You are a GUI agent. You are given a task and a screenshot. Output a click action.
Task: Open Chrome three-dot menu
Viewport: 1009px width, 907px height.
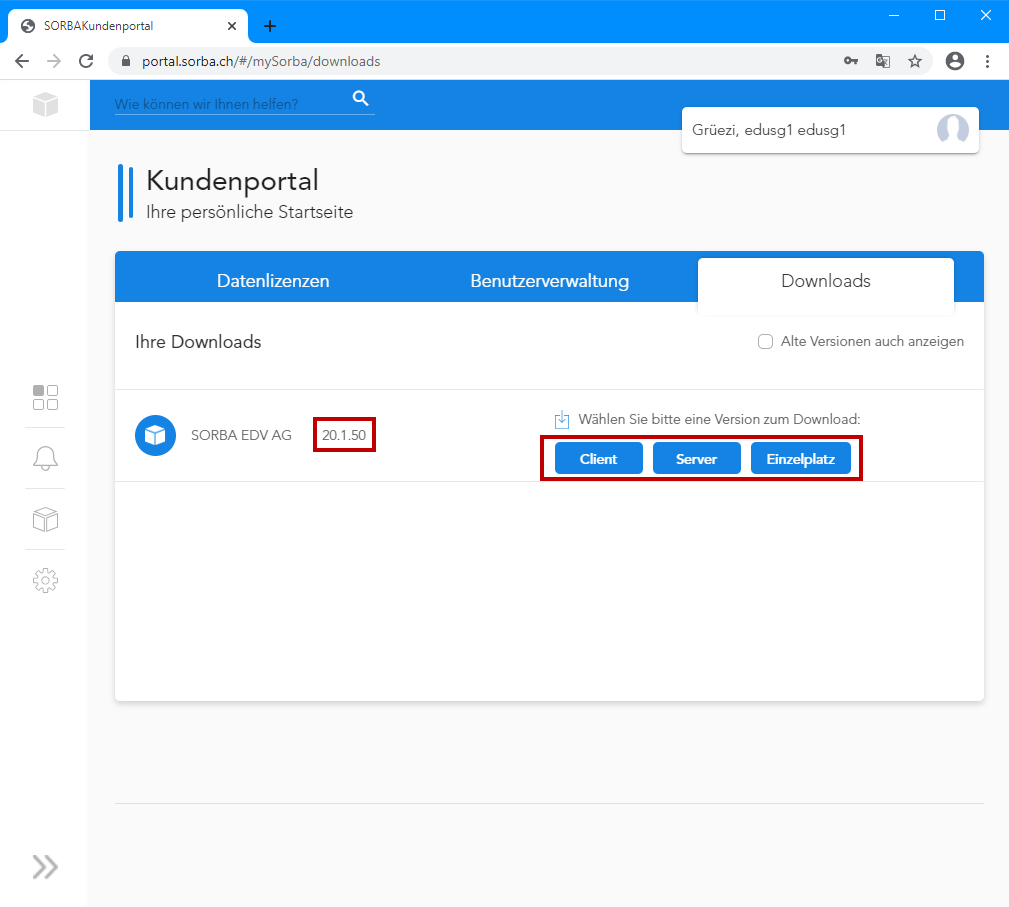pyautogui.click(x=987, y=61)
